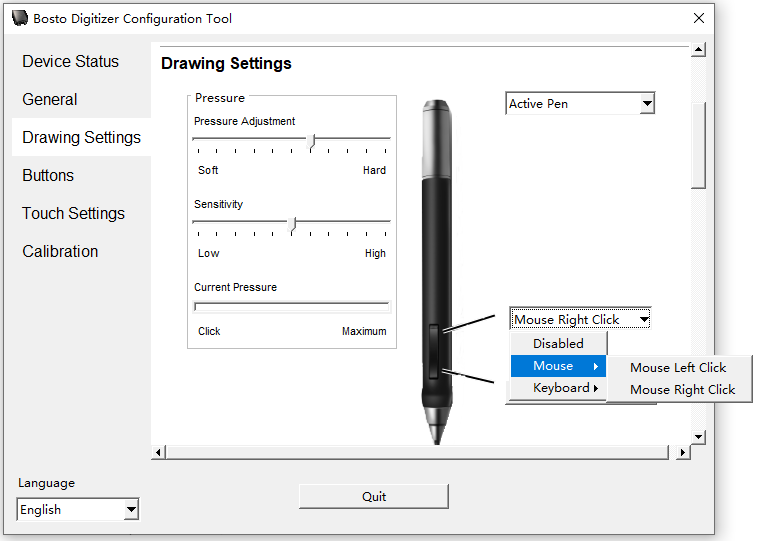Select the Mouse submenu entry
Image resolution: width=758 pixels, height=541 pixels.
coord(558,366)
